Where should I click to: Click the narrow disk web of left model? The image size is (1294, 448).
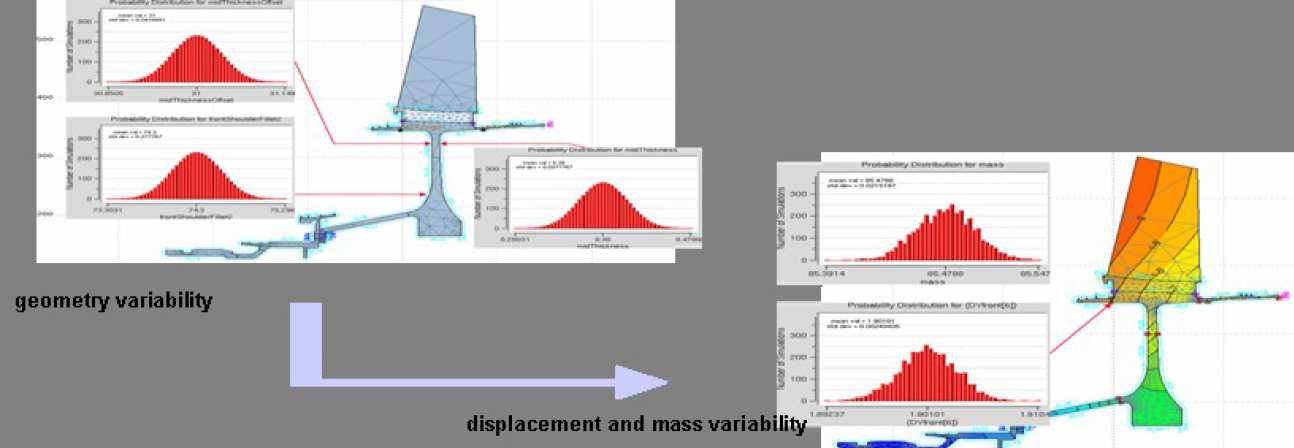pyautogui.click(x=438, y=165)
